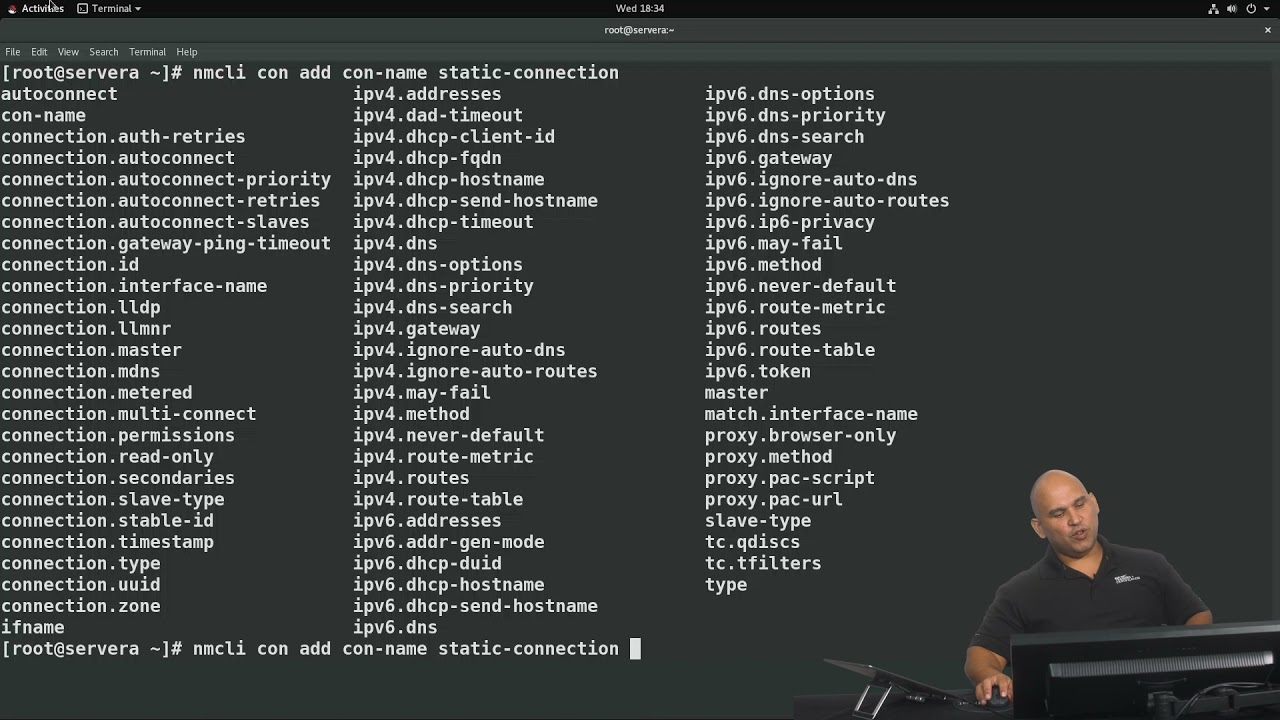Click 'ipv4.never-default' entry
Screen dimensions: 1280x720
click(x=448, y=435)
